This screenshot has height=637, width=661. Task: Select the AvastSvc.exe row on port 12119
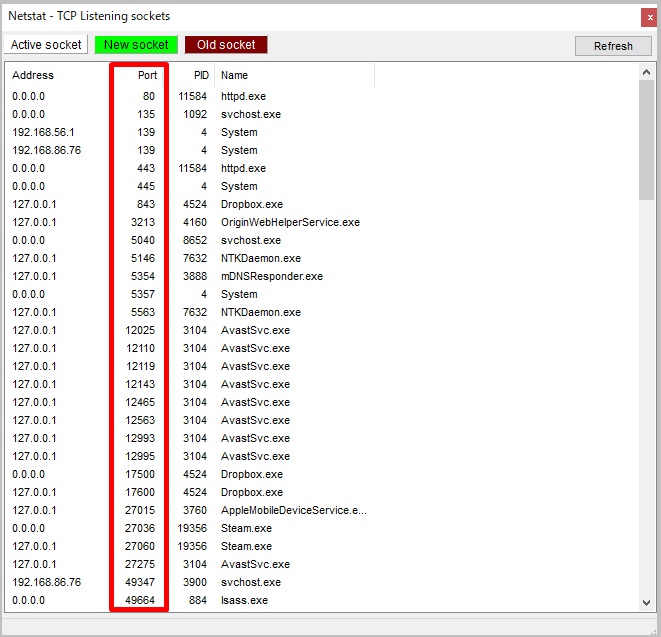(190, 366)
